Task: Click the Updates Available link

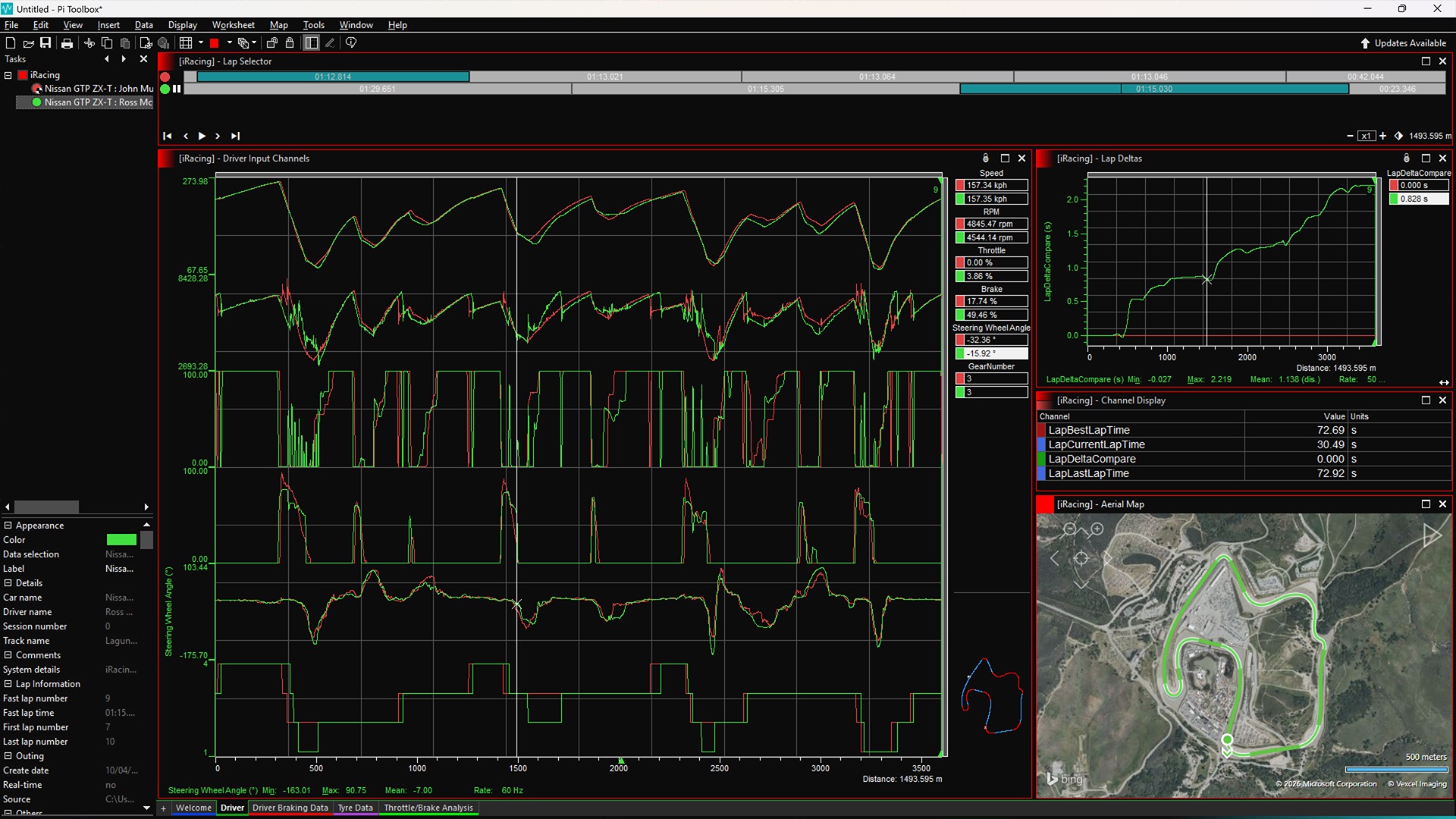Action: click(x=1408, y=43)
